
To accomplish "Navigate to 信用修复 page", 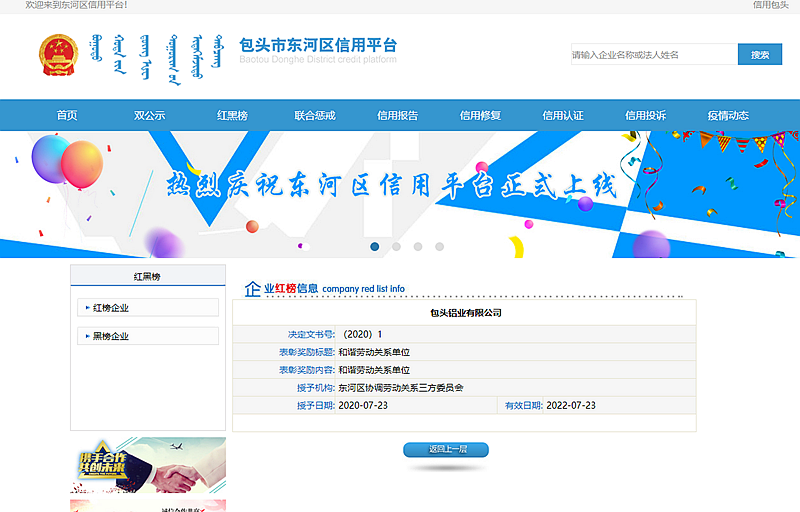I will pos(480,116).
